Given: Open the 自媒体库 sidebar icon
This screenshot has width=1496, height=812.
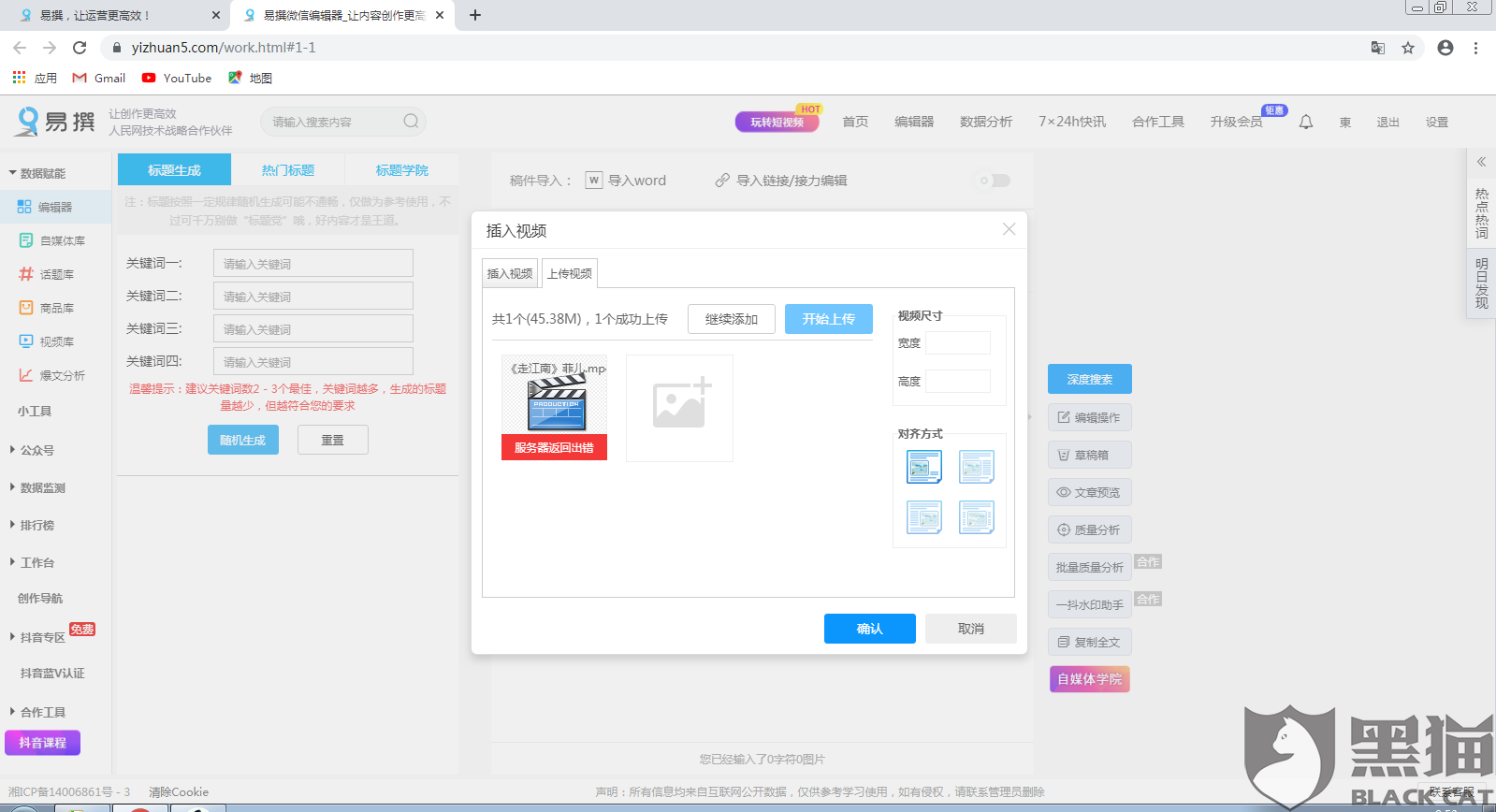Looking at the screenshot, I should 26,240.
